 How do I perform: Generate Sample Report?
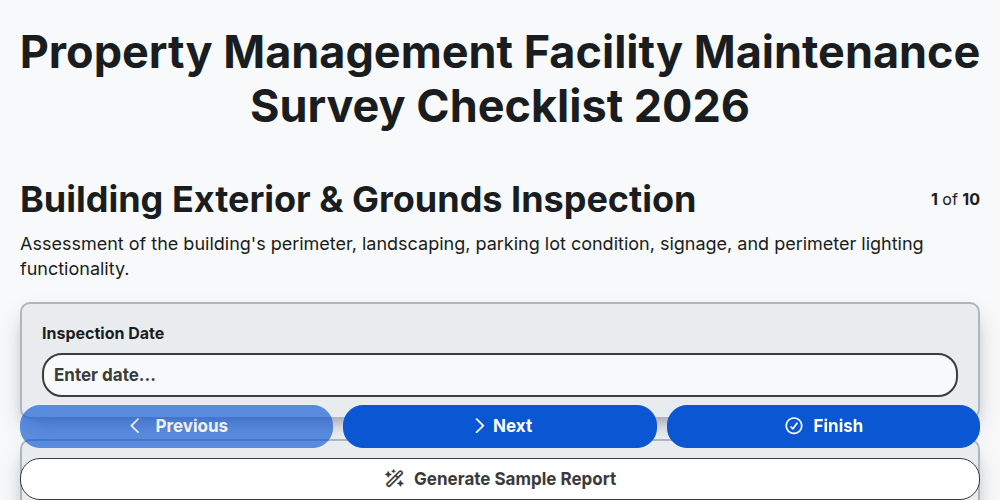[x=500, y=479]
